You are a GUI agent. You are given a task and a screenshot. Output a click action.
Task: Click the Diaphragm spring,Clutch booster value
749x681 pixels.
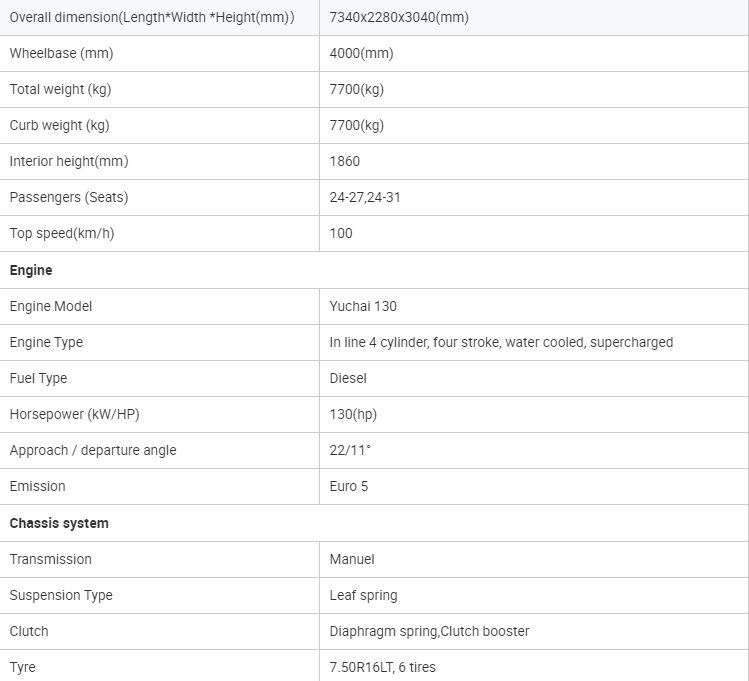[x=429, y=631]
